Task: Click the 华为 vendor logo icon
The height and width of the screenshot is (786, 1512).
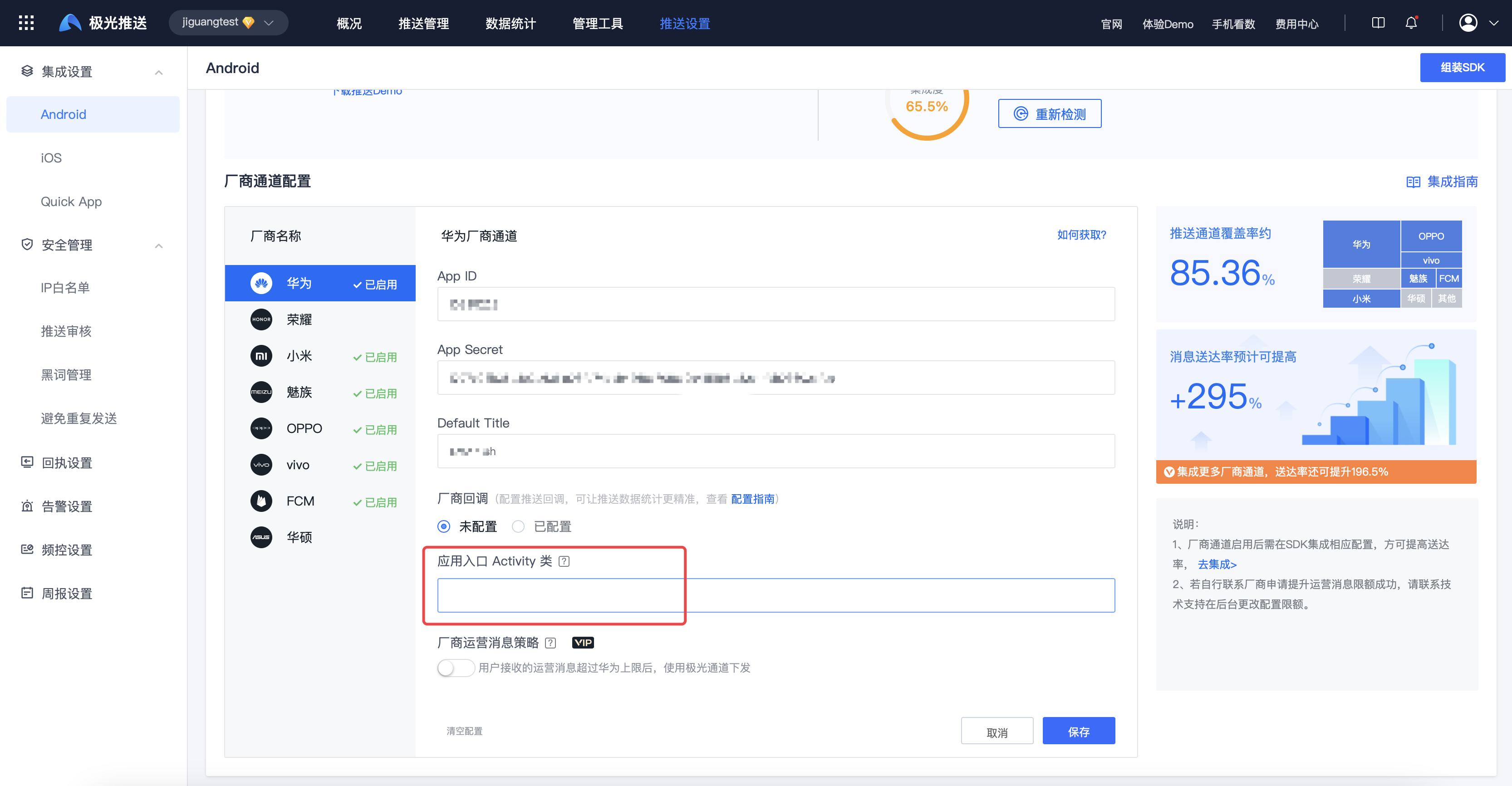Action: click(261, 284)
